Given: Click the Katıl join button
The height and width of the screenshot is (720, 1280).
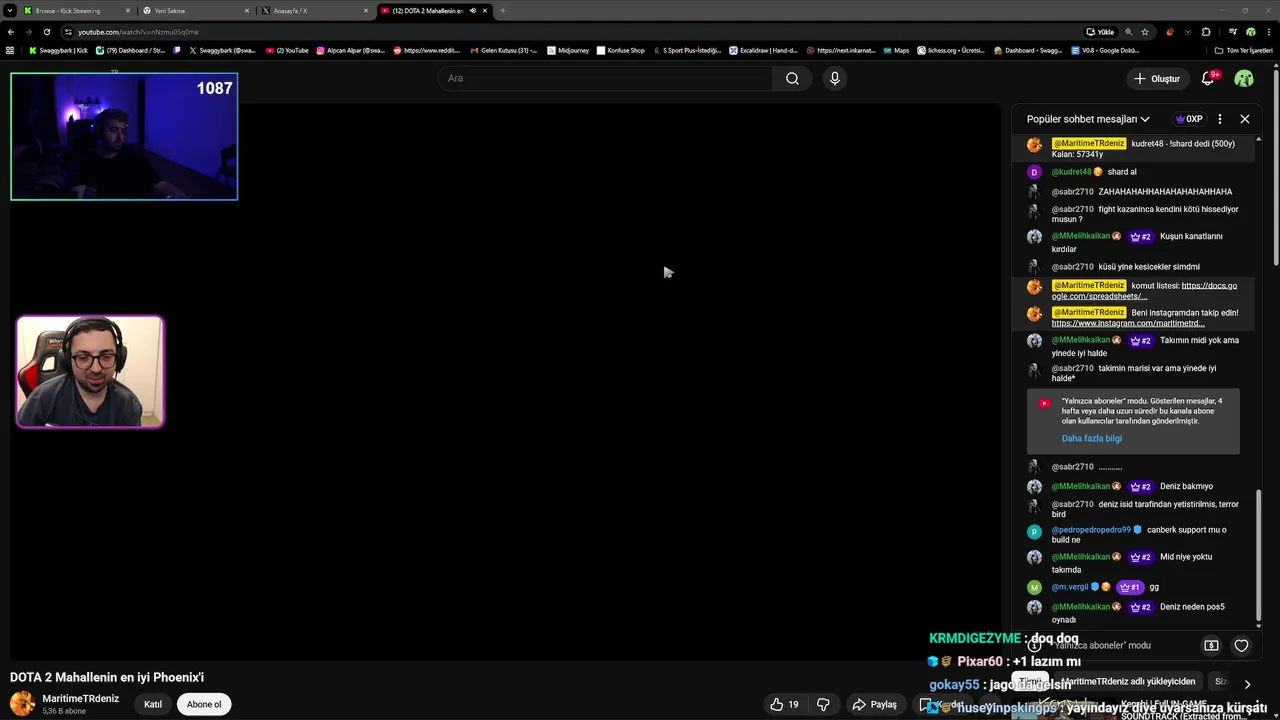Looking at the screenshot, I should point(153,704).
